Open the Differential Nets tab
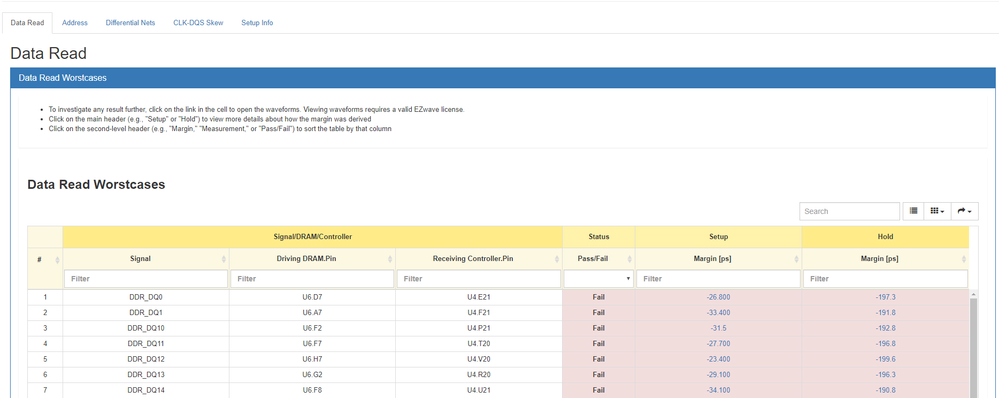The image size is (999, 398). point(130,23)
